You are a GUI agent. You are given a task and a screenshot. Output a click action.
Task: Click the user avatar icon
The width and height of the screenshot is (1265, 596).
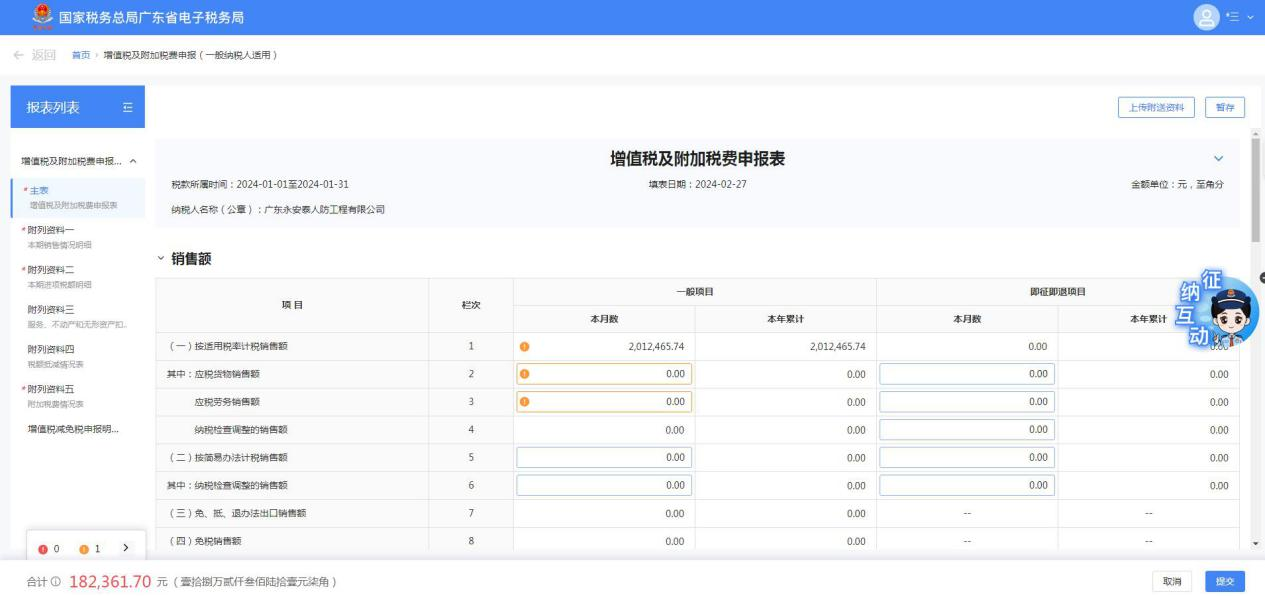click(x=1209, y=17)
